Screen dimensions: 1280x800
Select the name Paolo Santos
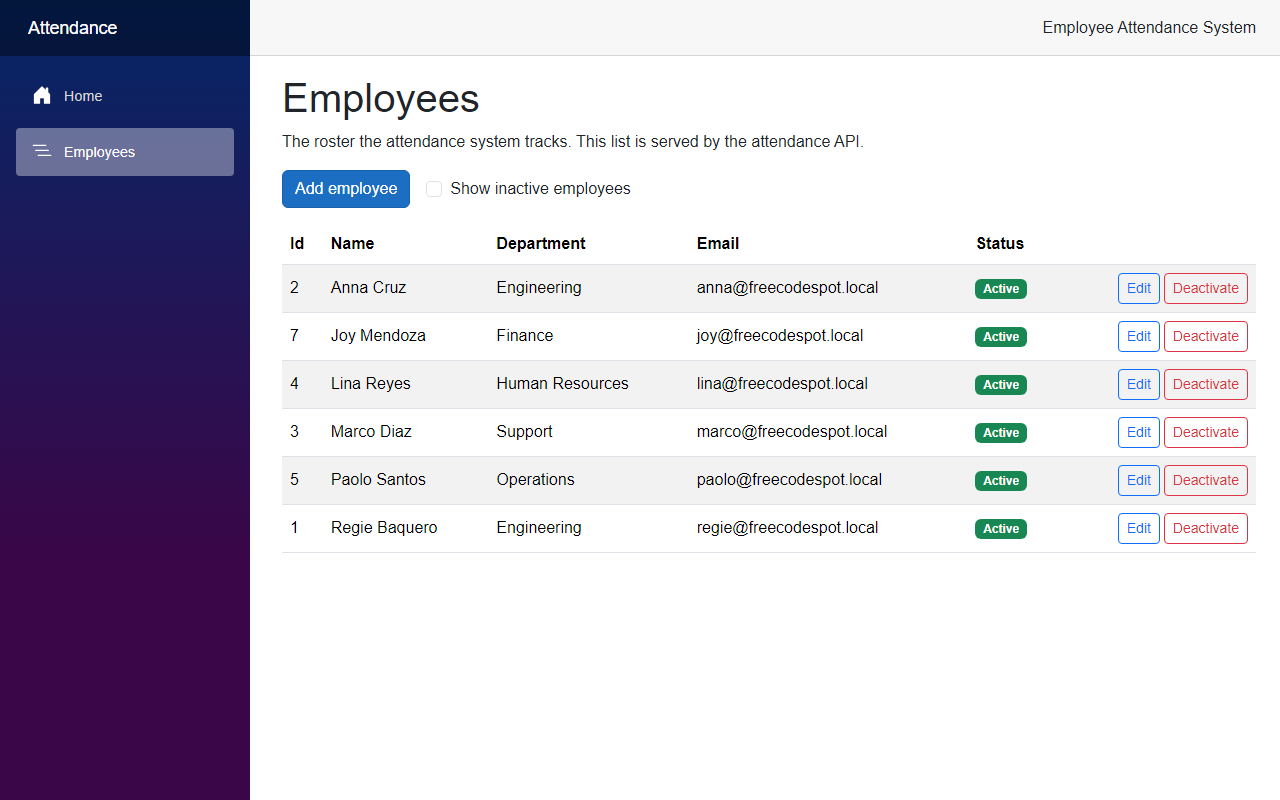pos(378,479)
